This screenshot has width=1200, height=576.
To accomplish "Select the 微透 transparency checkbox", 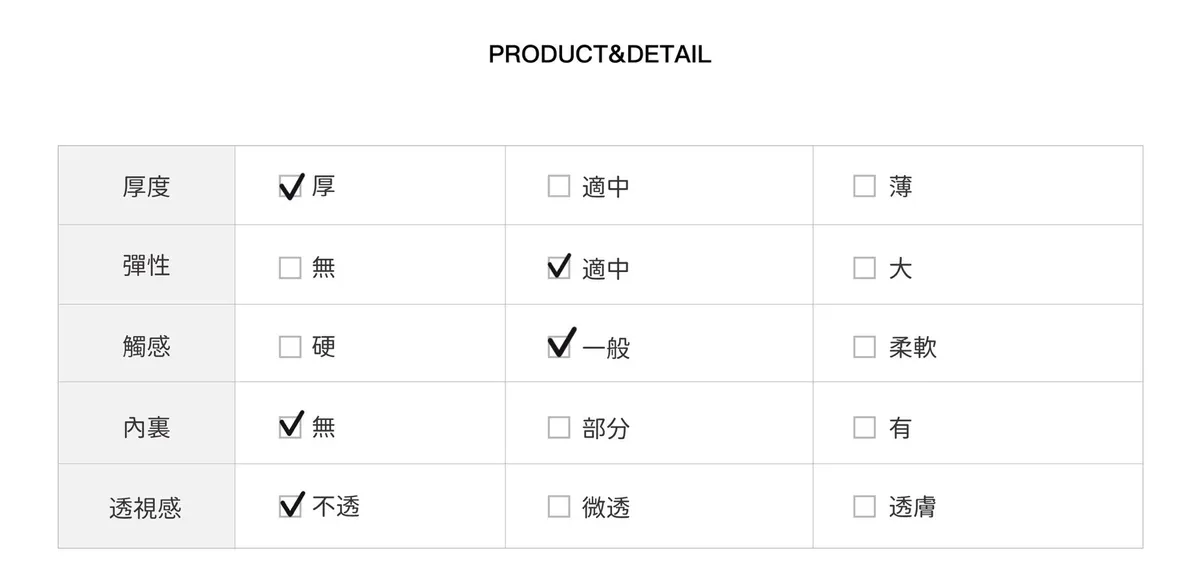I will tap(559, 507).
